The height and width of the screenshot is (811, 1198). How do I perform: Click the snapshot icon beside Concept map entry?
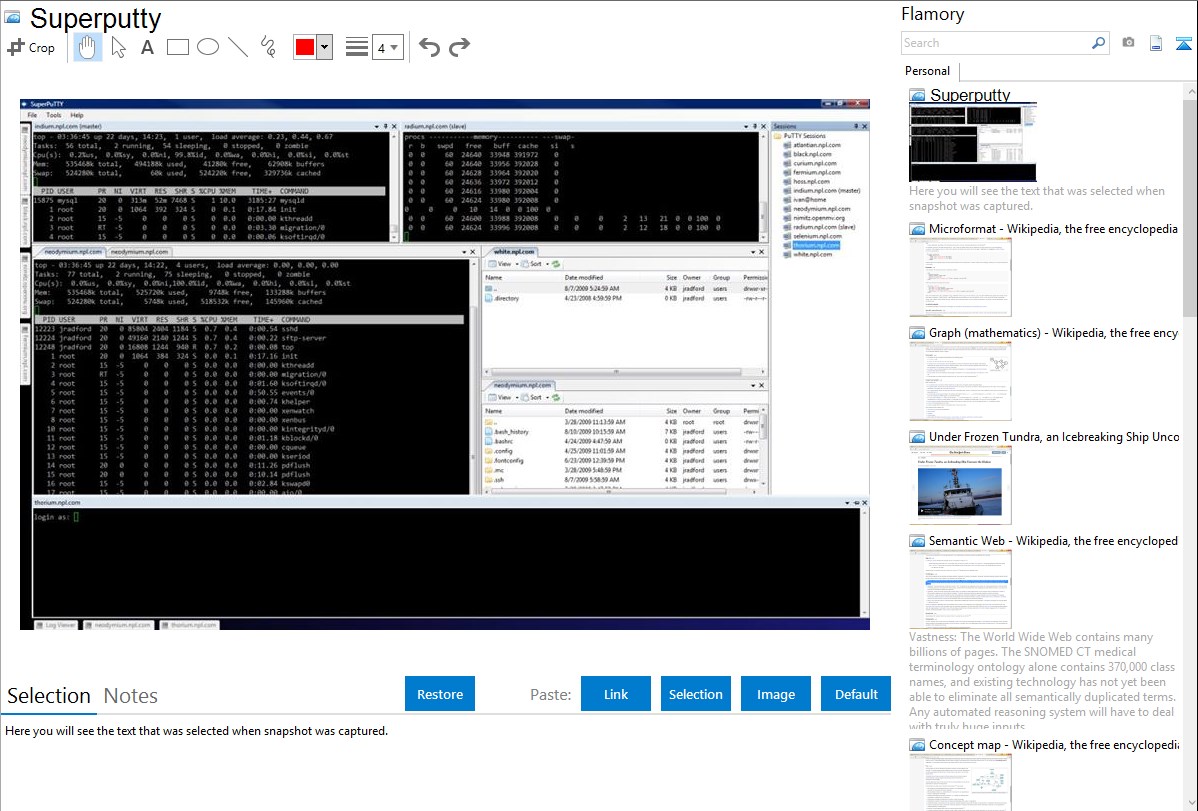(917, 745)
